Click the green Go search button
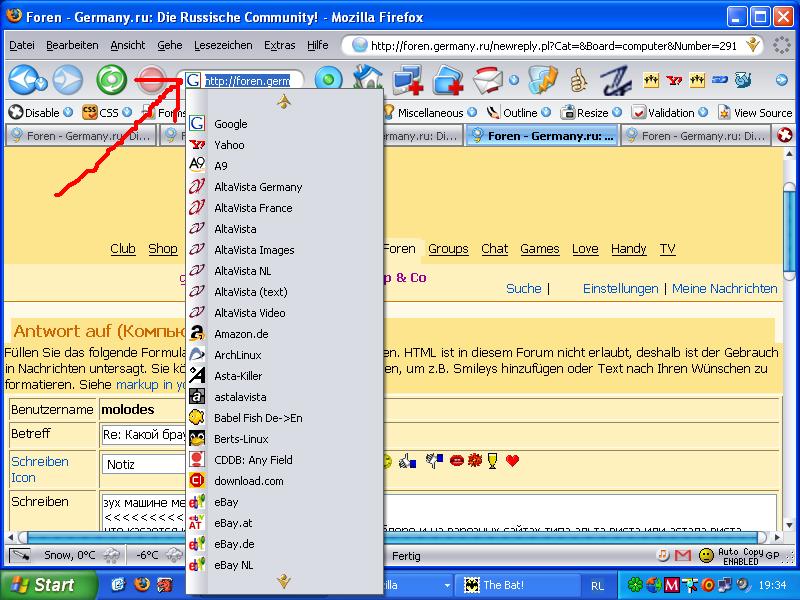This screenshot has width=800, height=600. 328,80
